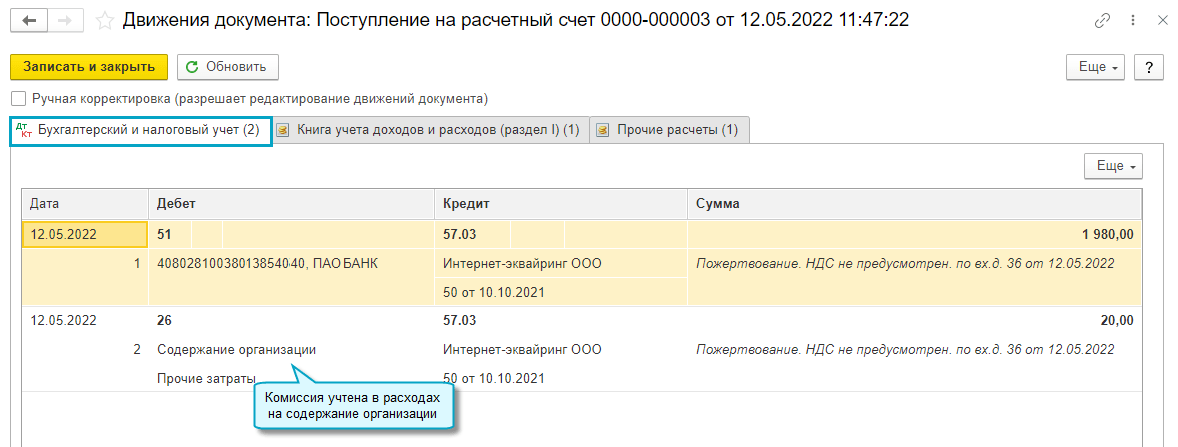Click the forward navigation arrow

pyautogui.click(x=64, y=21)
